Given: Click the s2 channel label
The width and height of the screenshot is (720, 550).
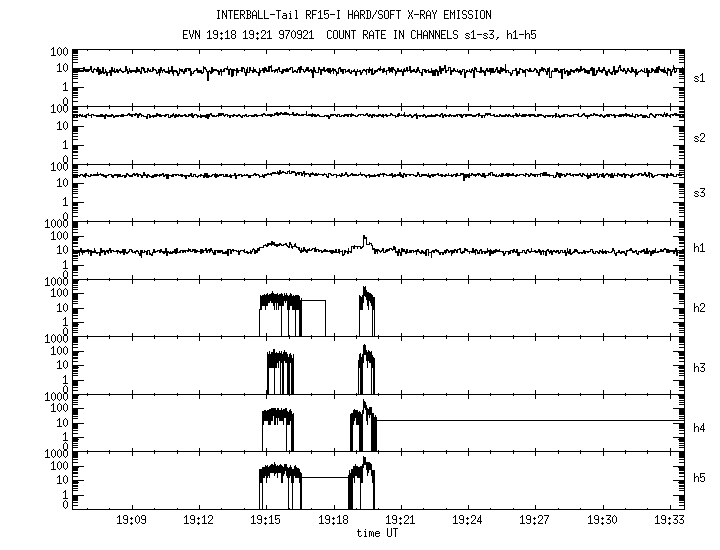Looking at the screenshot, I should coord(701,136).
